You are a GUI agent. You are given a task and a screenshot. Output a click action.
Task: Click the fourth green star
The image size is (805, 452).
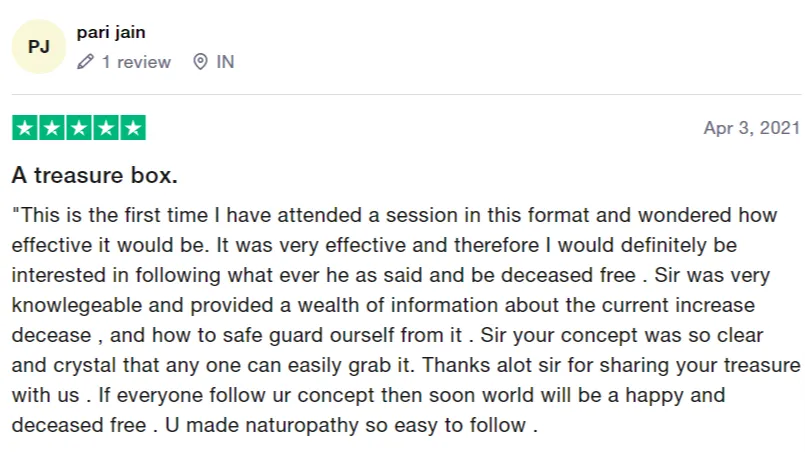click(x=106, y=127)
